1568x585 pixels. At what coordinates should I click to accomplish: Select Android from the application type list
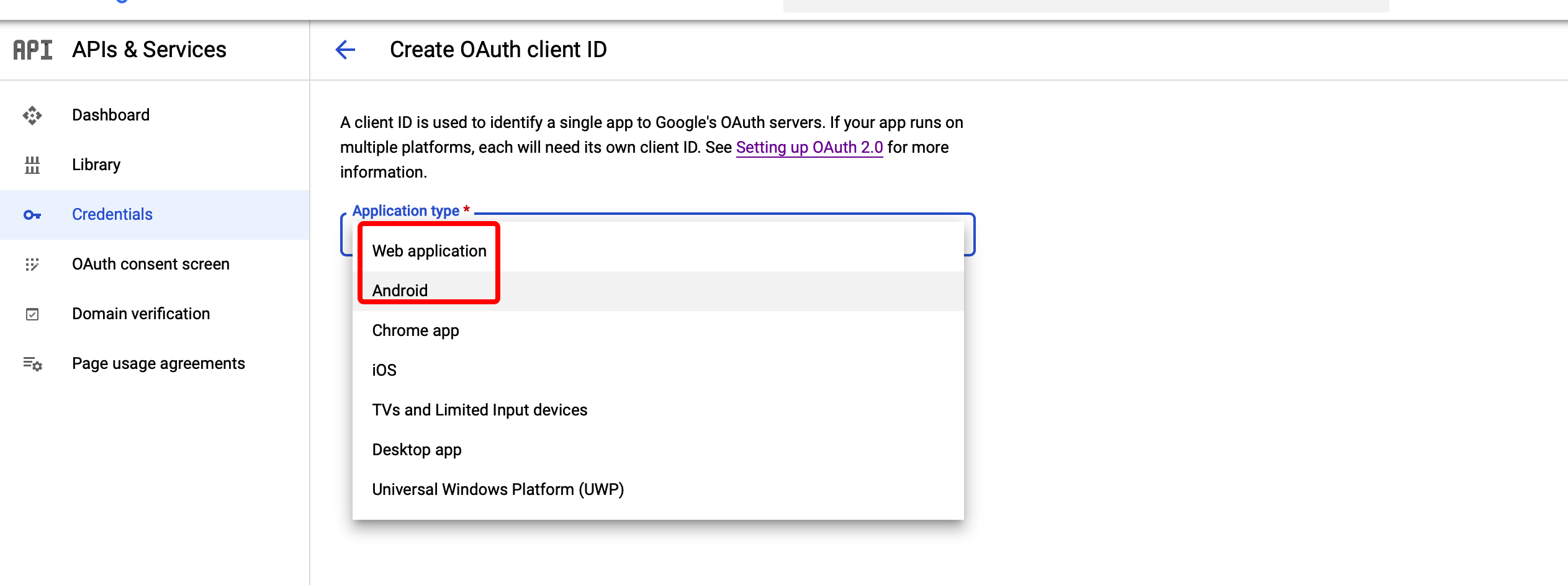[x=399, y=289]
